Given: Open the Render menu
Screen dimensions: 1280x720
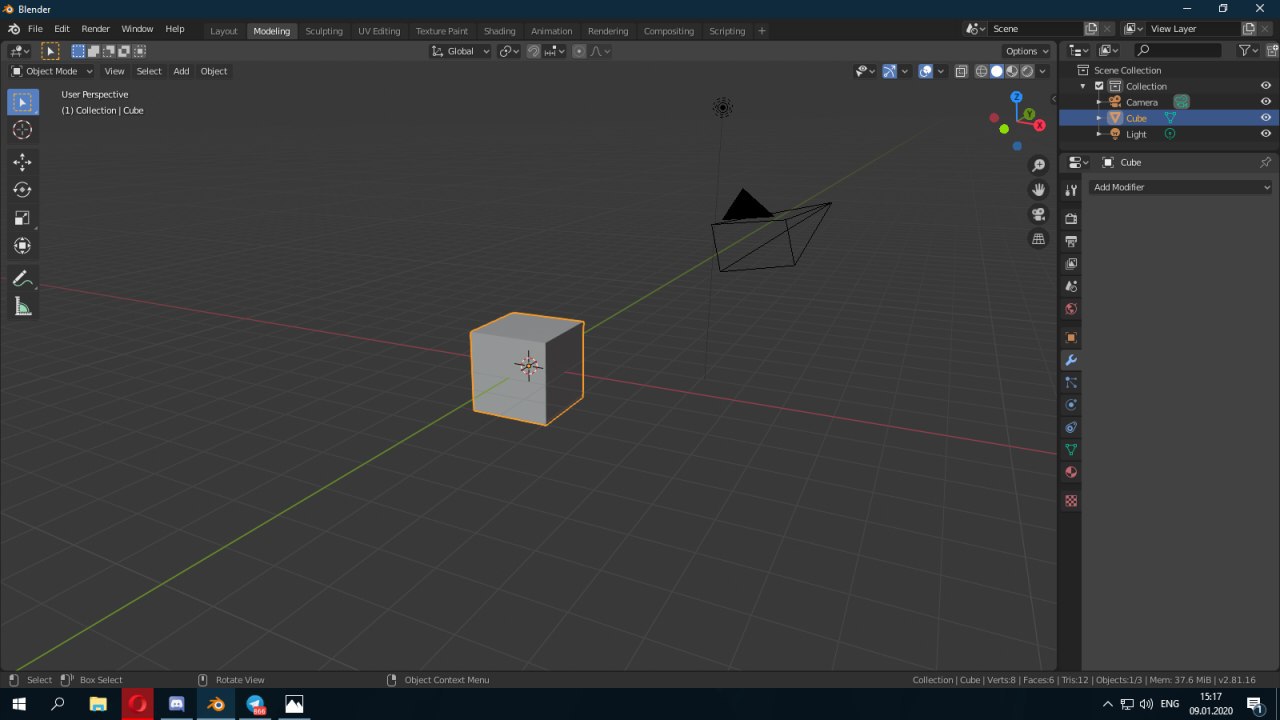Looking at the screenshot, I should coord(95,29).
